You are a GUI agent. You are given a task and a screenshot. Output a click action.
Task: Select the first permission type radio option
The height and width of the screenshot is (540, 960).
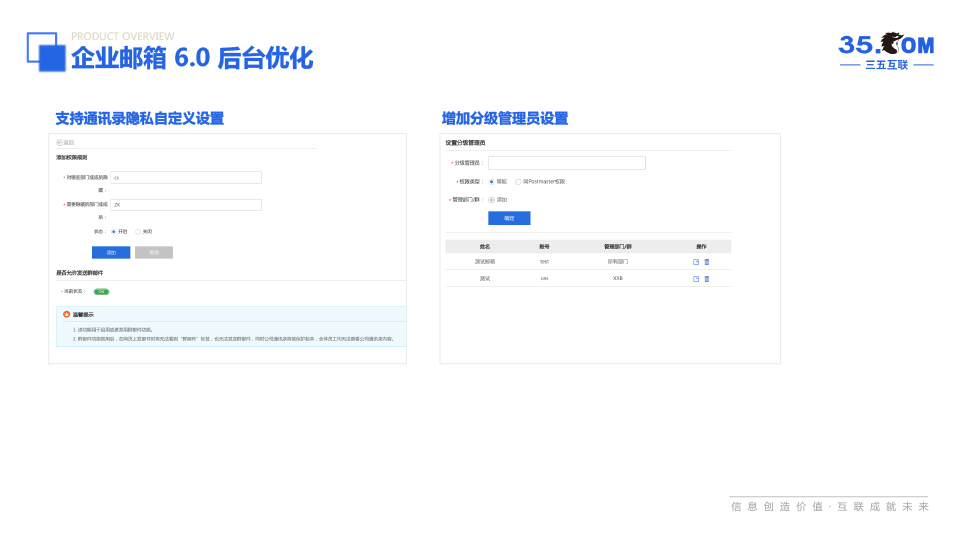(x=491, y=181)
